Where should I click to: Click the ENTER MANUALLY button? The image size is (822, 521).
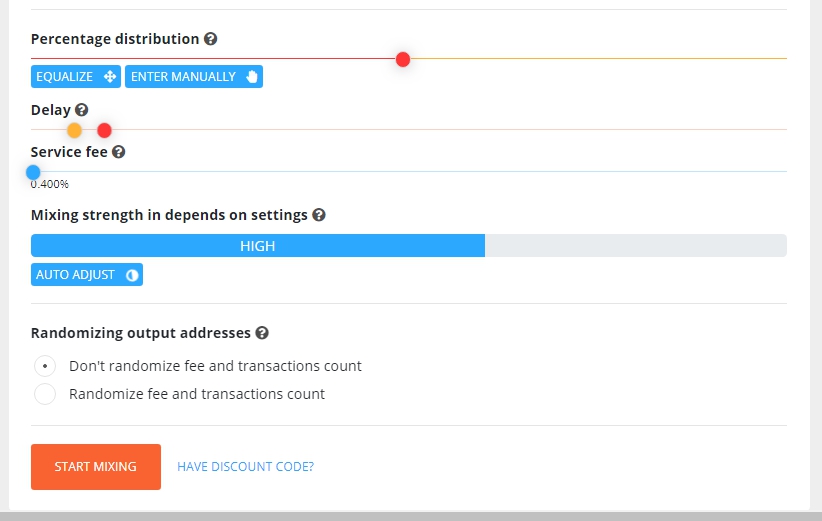(194, 77)
